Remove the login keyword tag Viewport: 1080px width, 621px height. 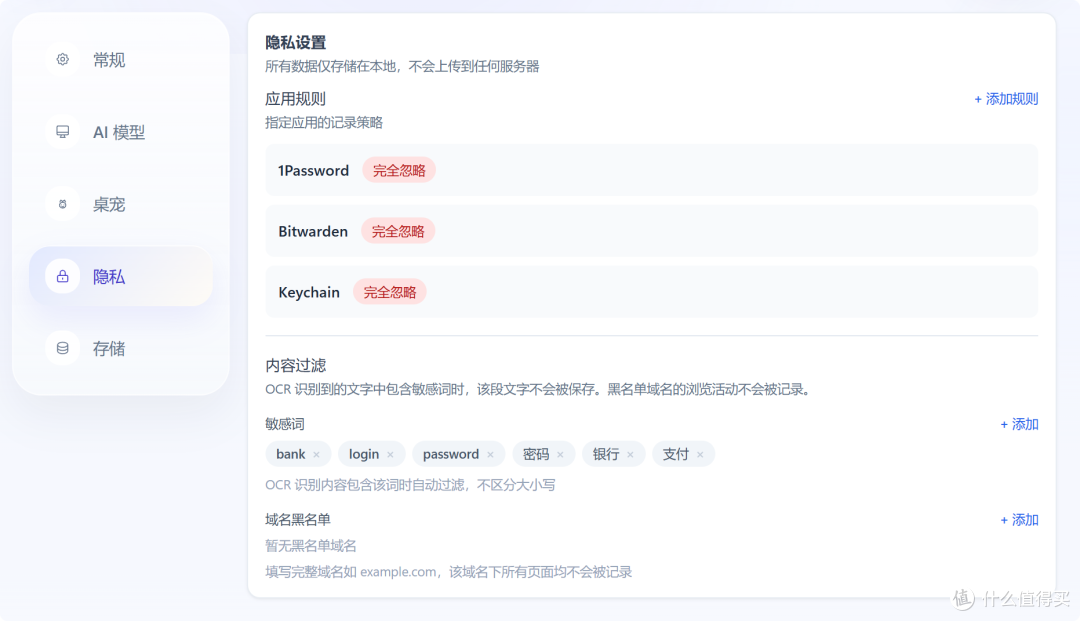coord(391,454)
